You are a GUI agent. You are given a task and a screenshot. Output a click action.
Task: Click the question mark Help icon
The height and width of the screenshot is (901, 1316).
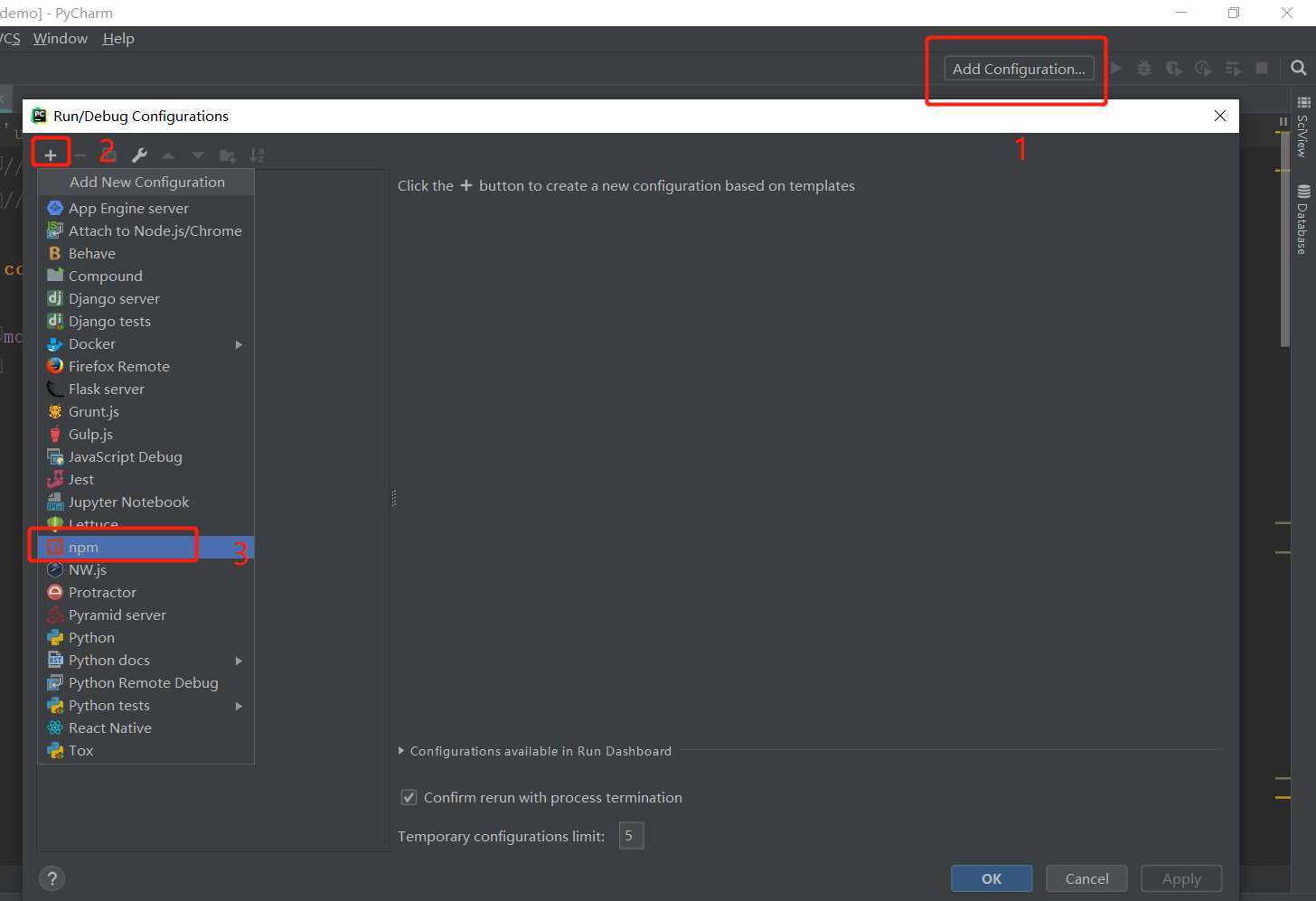tap(52, 878)
